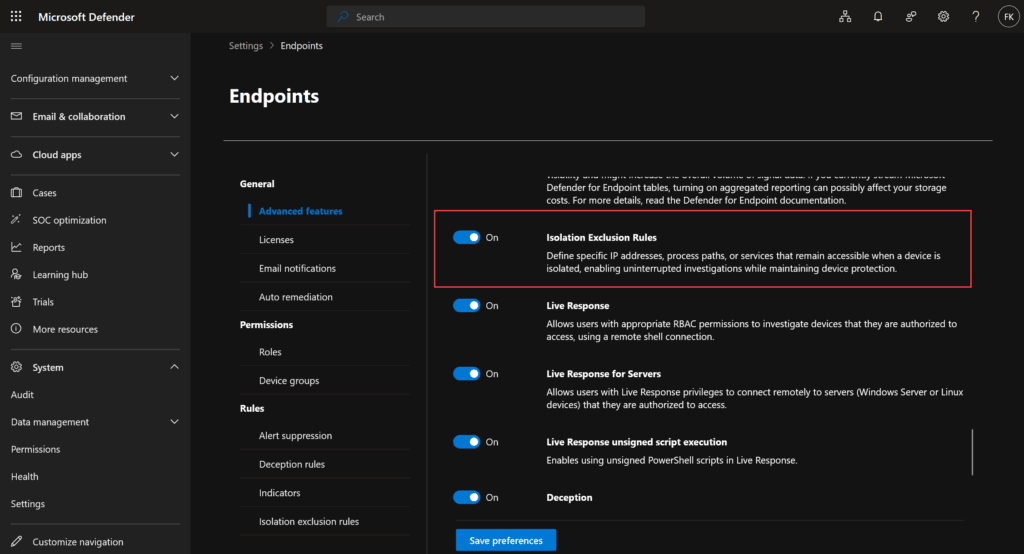Open Alert suppression rules
1024x554 pixels.
[x=295, y=436]
